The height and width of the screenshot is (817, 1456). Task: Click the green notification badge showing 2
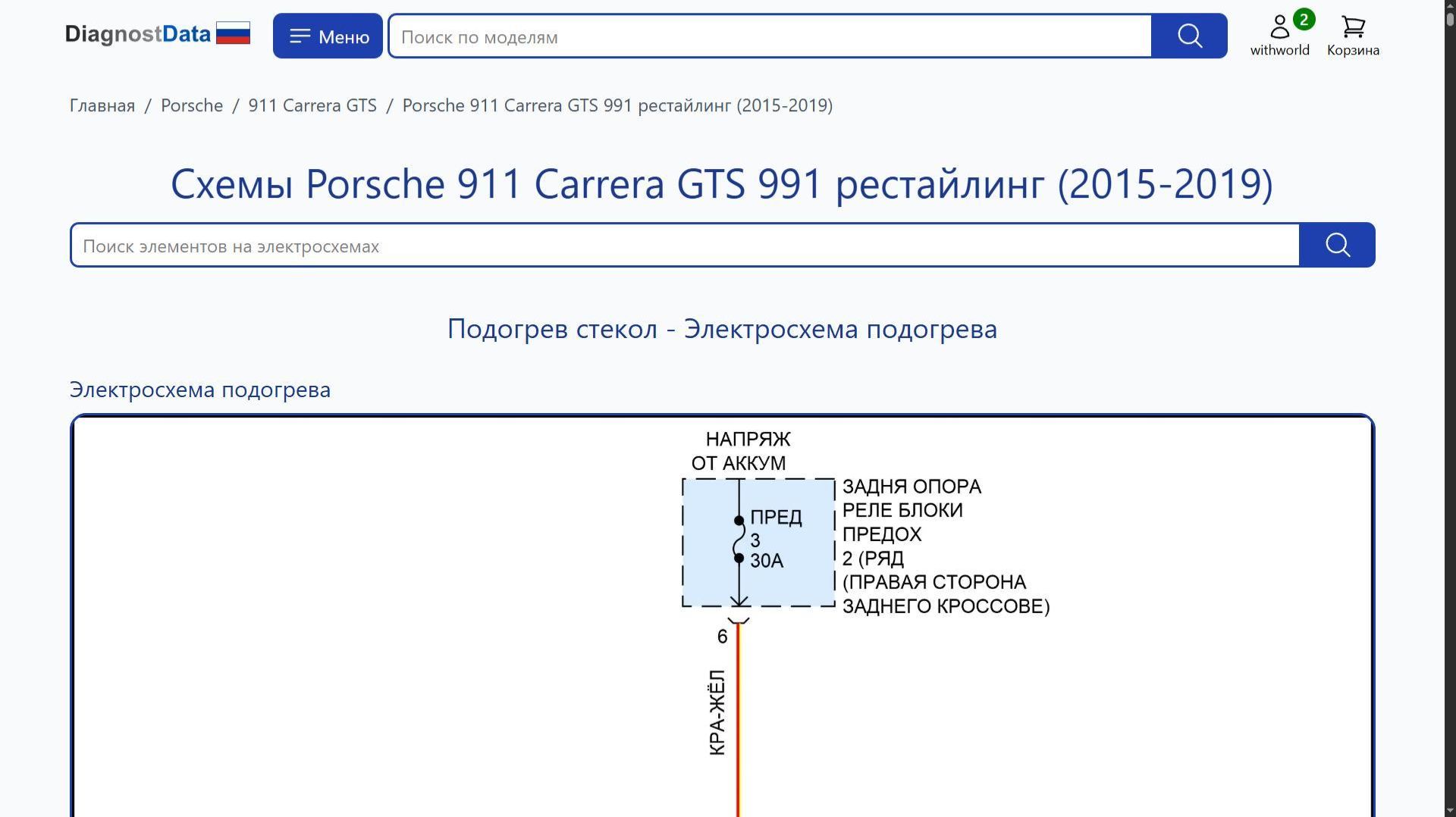[1304, 20]
